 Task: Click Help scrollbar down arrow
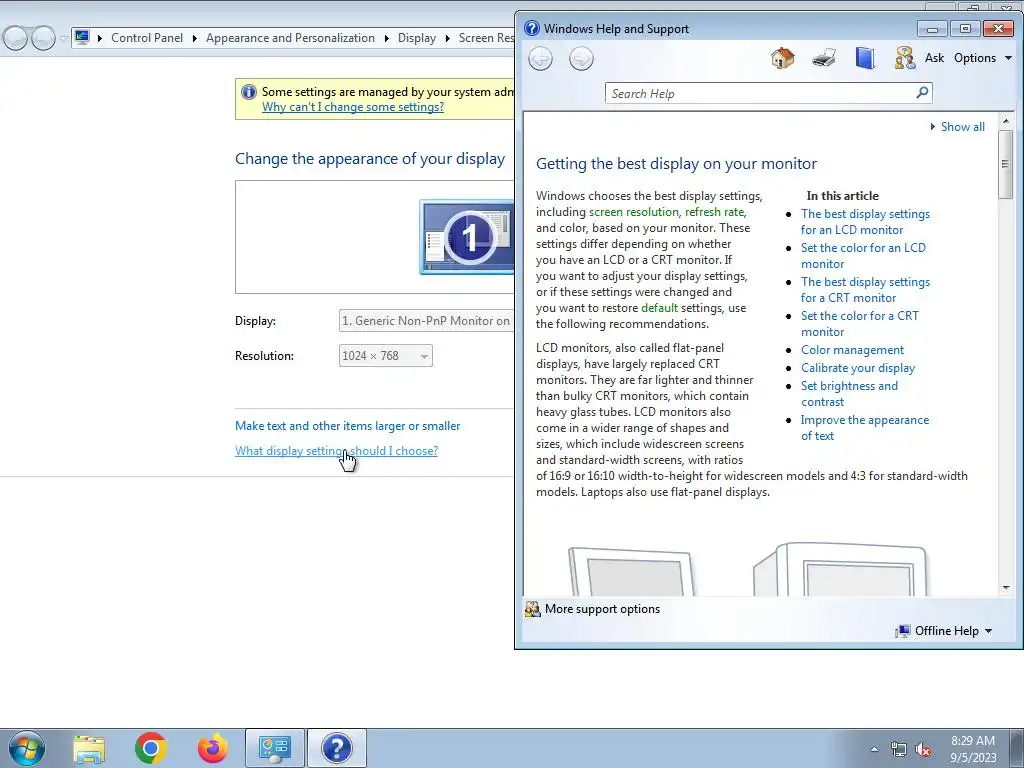pyautogui.click(x=1006, y=588)
